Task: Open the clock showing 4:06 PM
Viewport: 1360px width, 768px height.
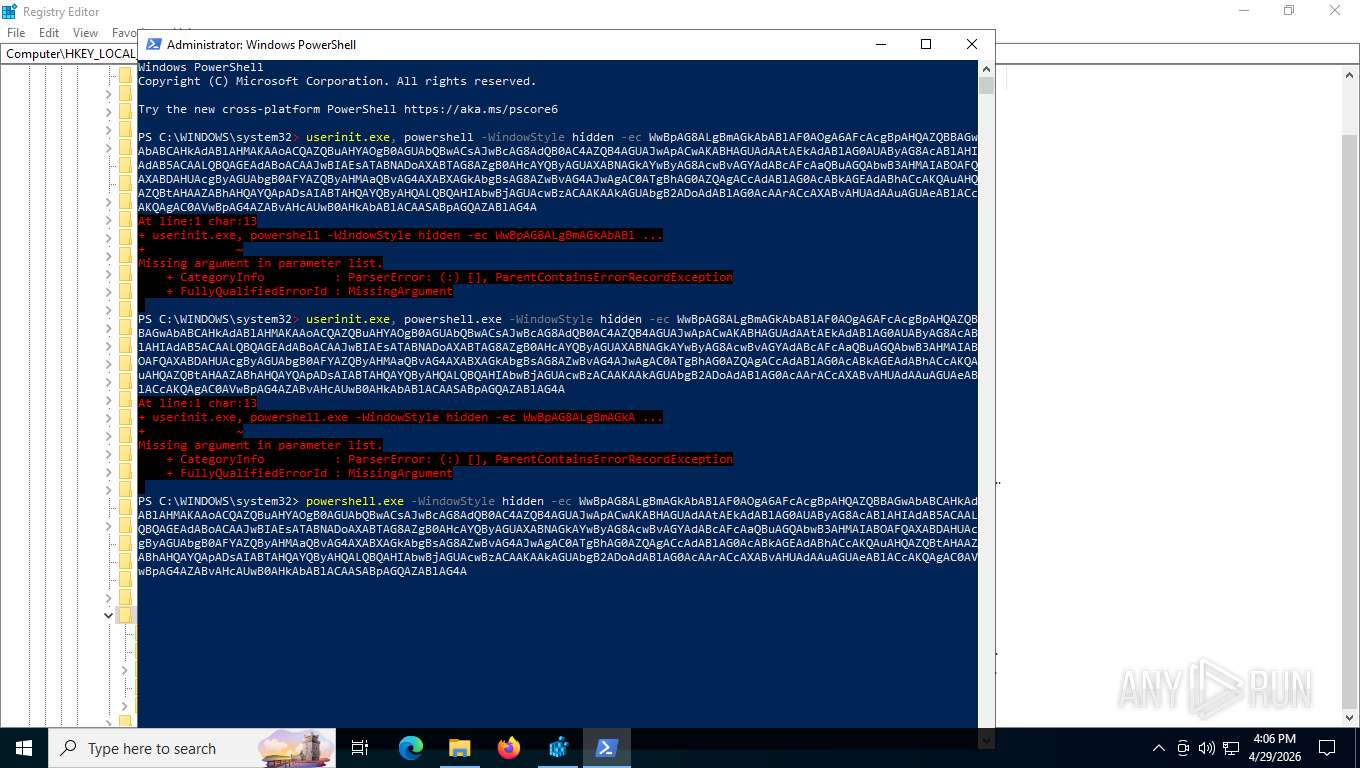Action: (x=1273, y=748)
